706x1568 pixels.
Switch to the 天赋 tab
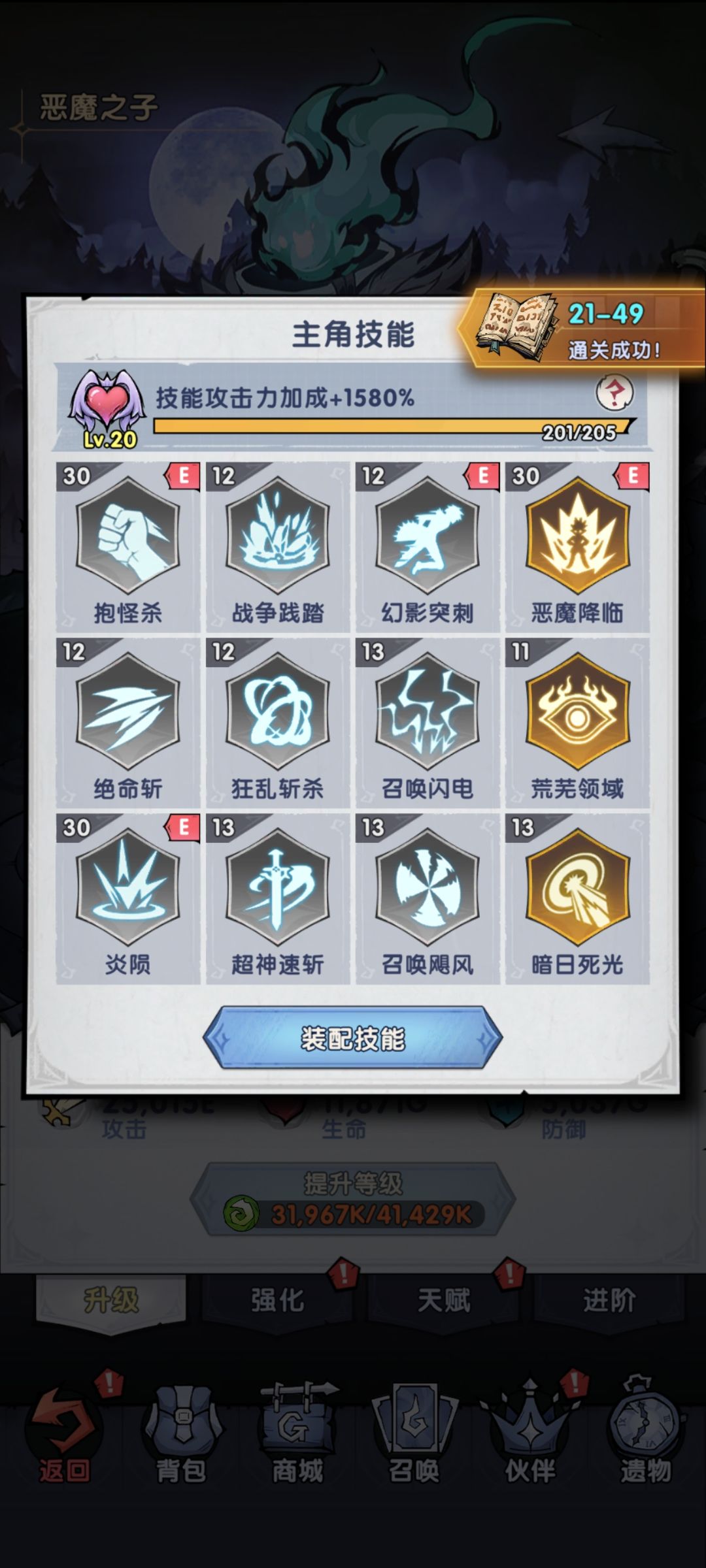443,1299
